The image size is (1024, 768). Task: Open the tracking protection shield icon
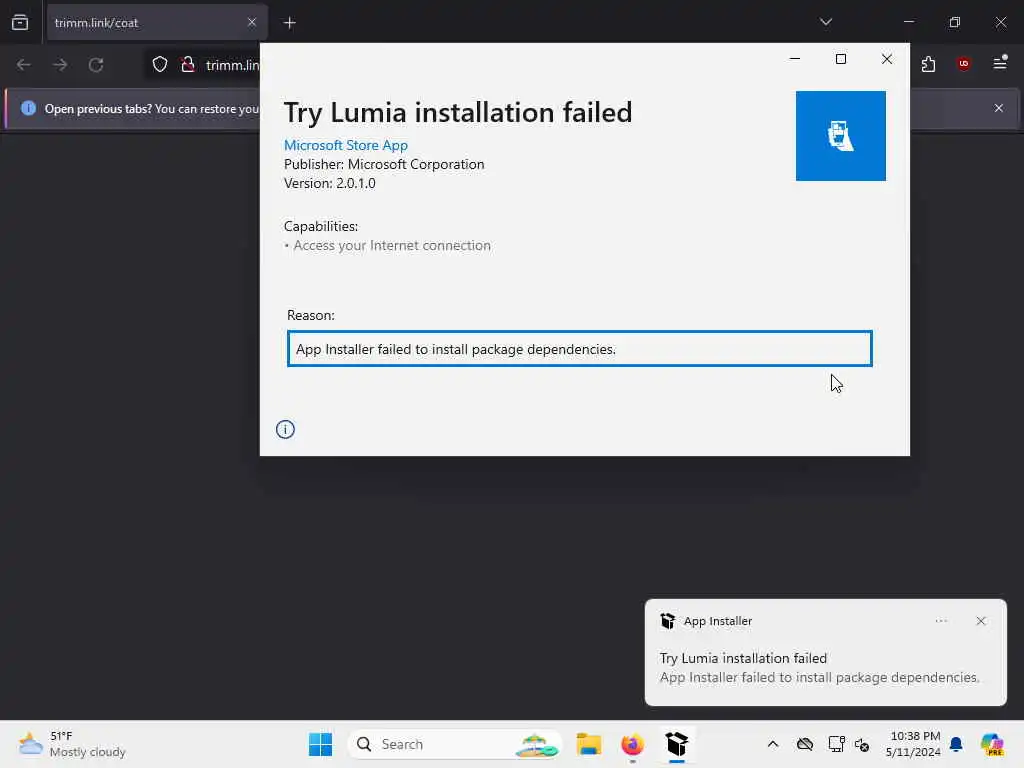click(160, 65)
